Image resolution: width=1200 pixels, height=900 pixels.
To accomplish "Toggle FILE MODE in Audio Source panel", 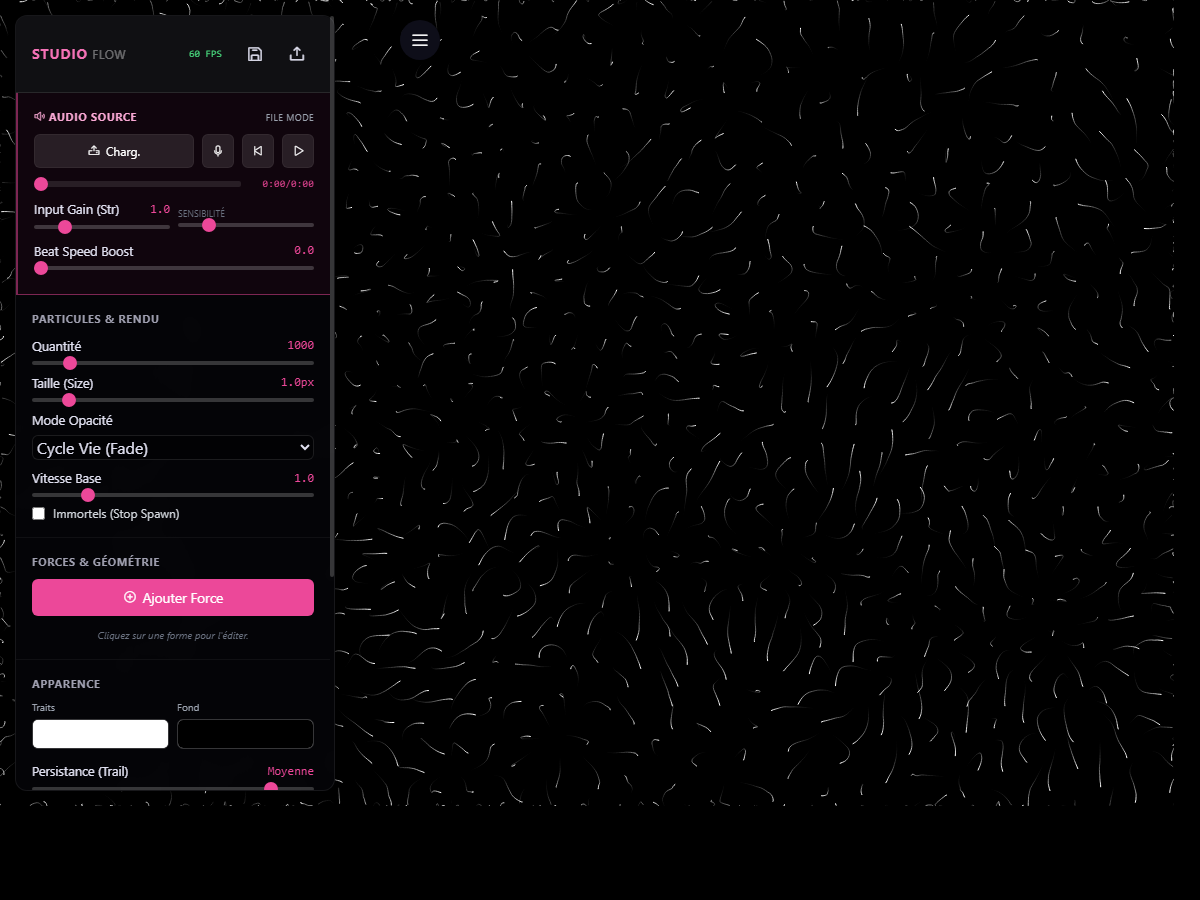I will (x=289, y=117).
